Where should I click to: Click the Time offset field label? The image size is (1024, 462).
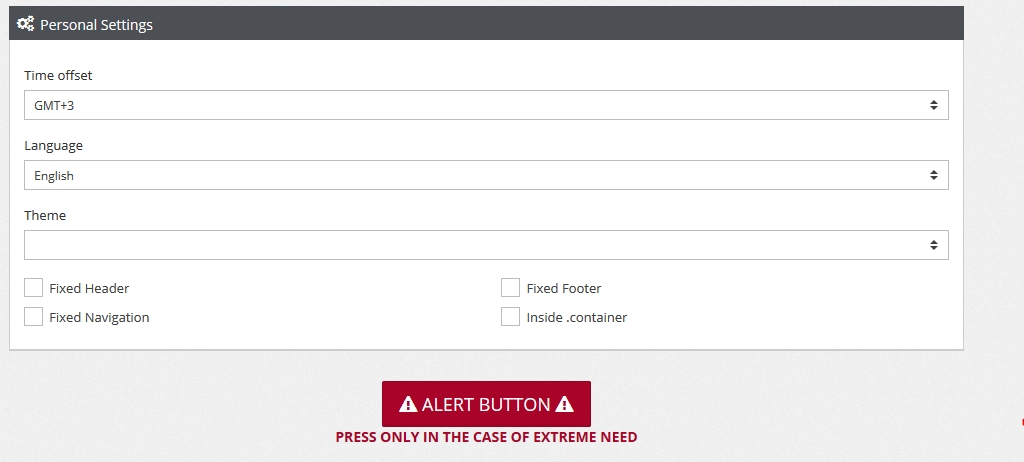[58, 76]
